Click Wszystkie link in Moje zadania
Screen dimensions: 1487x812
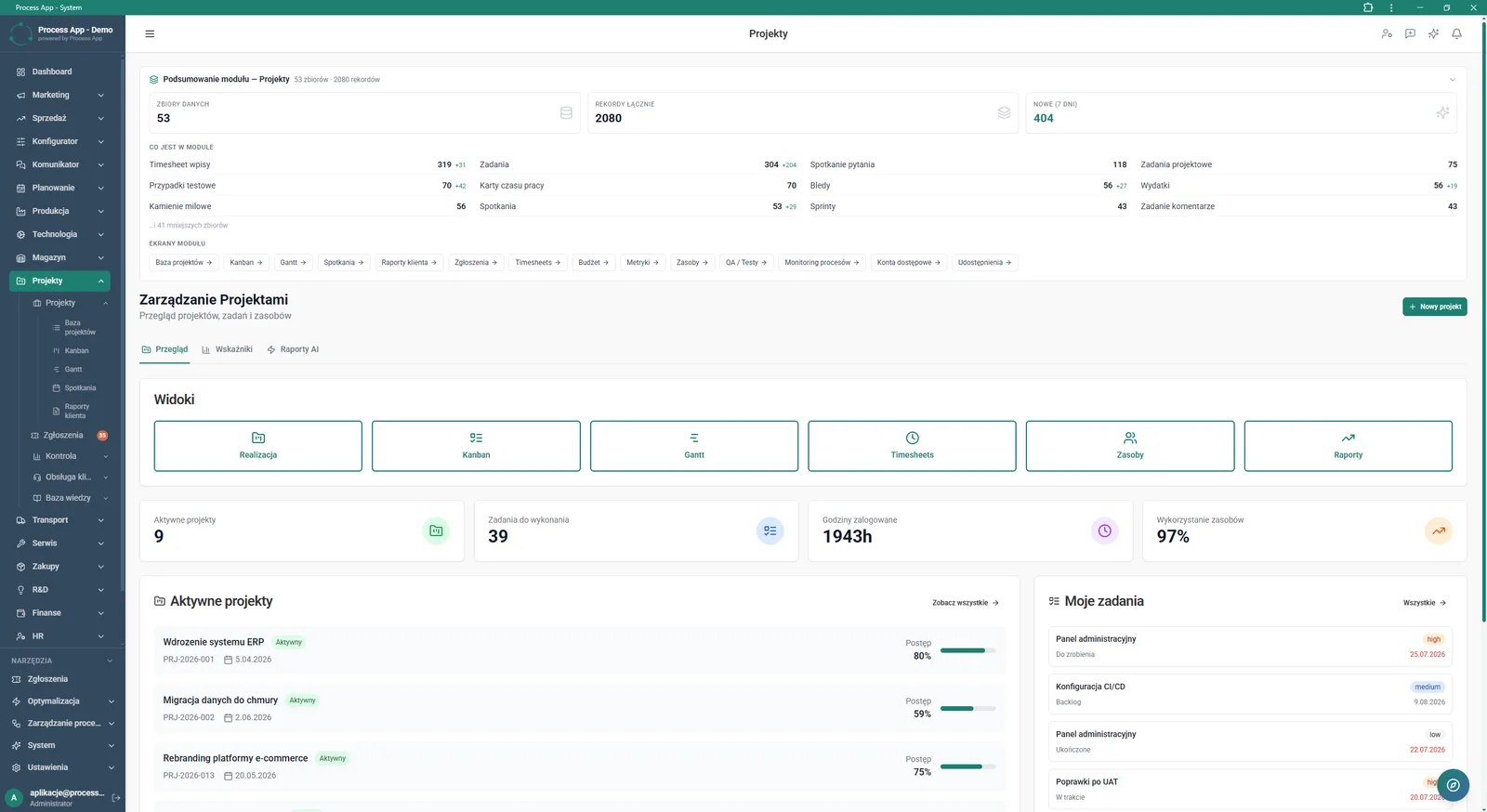click(x=1425, y=603)
